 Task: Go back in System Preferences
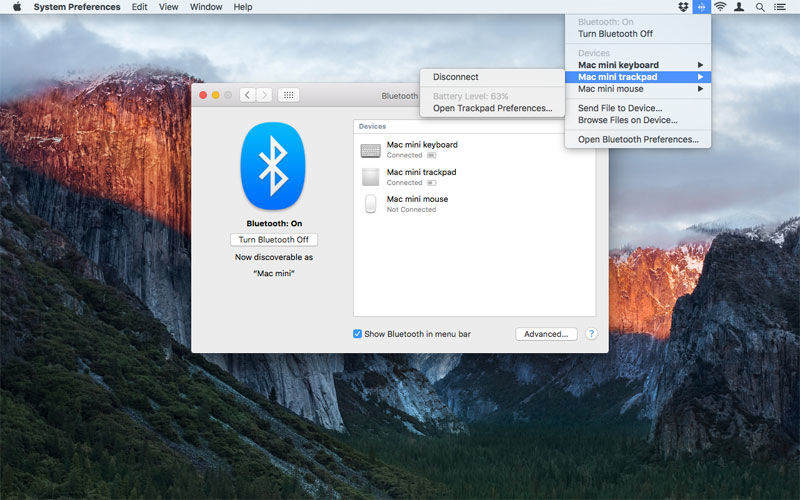247,95
